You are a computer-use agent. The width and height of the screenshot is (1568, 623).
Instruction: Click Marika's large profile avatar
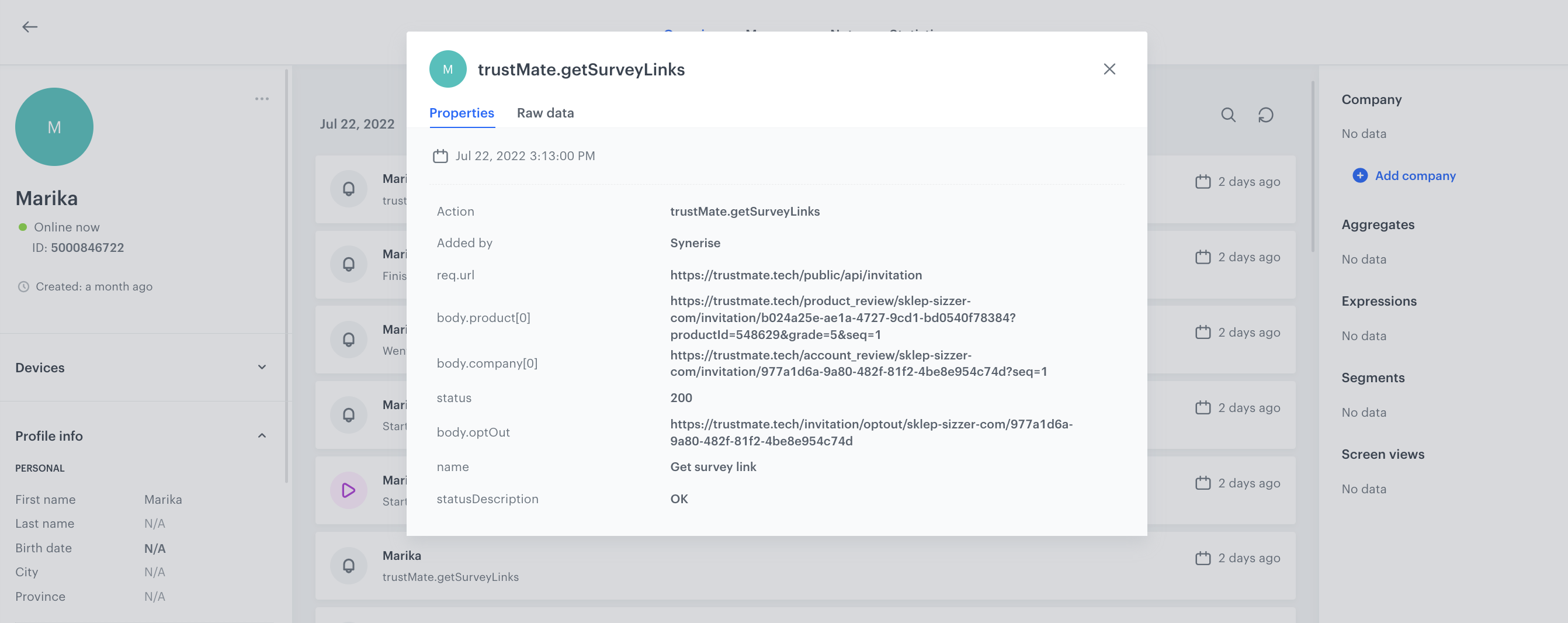click(54, 127)
